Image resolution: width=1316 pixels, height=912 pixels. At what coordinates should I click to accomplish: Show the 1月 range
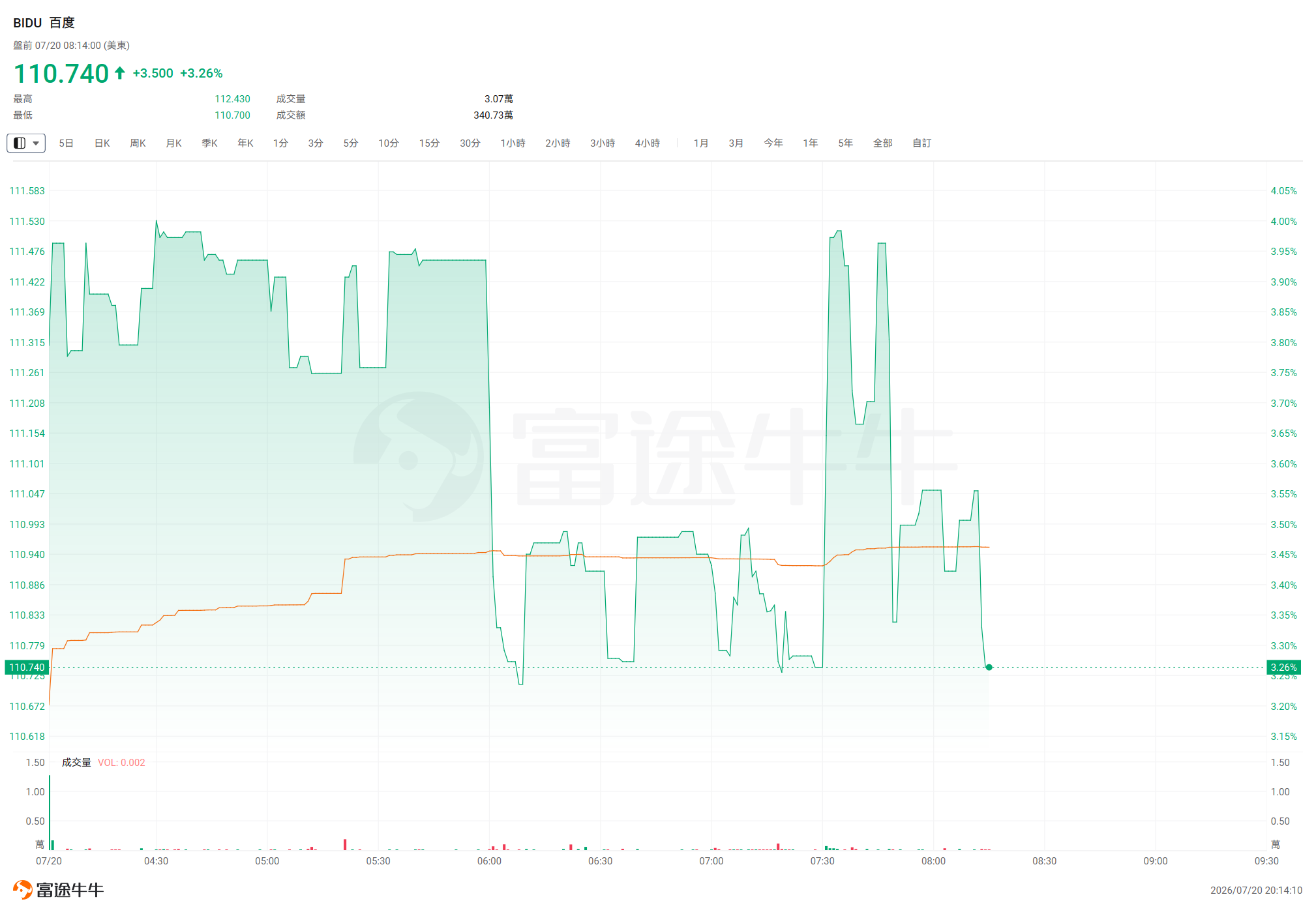coord(701,143)
